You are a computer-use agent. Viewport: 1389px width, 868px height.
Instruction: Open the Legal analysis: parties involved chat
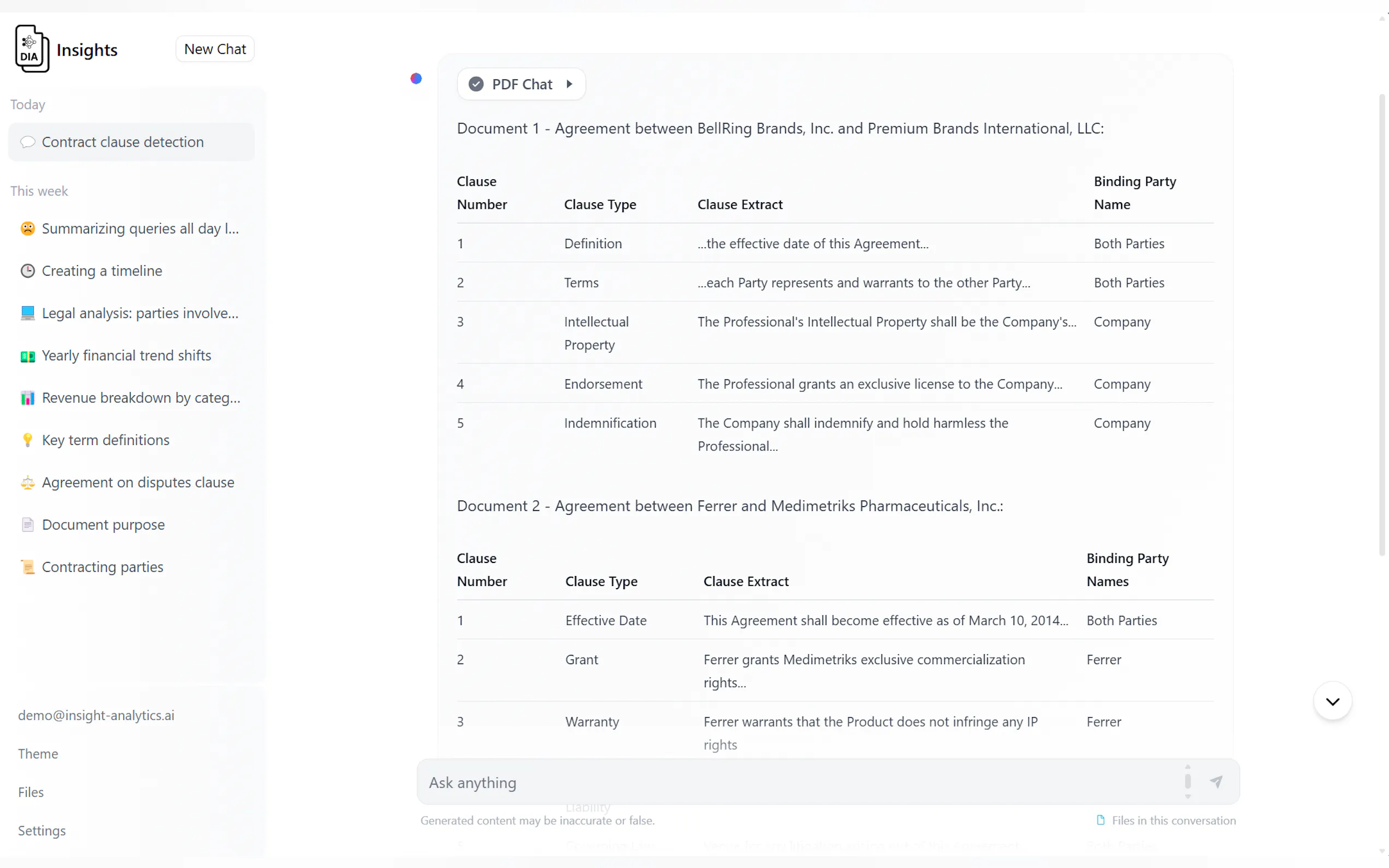[x=131, y=313]
